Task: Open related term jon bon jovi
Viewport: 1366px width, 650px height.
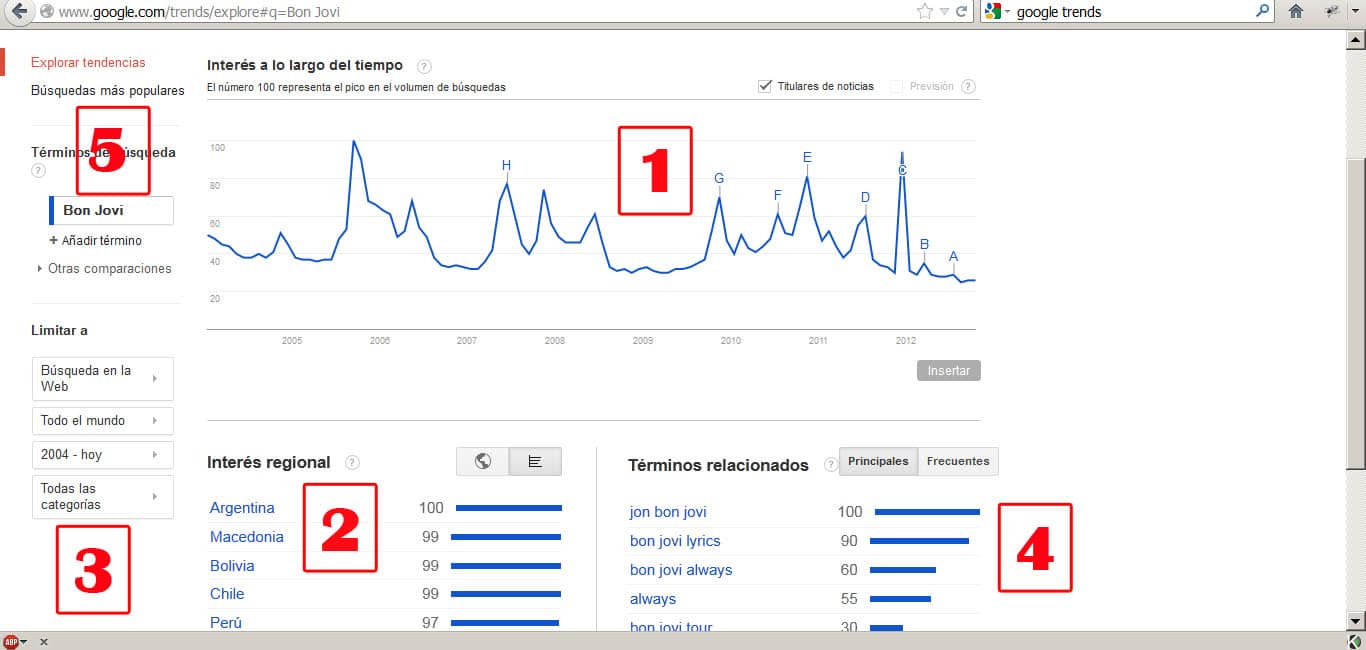Action: [668, 512]
